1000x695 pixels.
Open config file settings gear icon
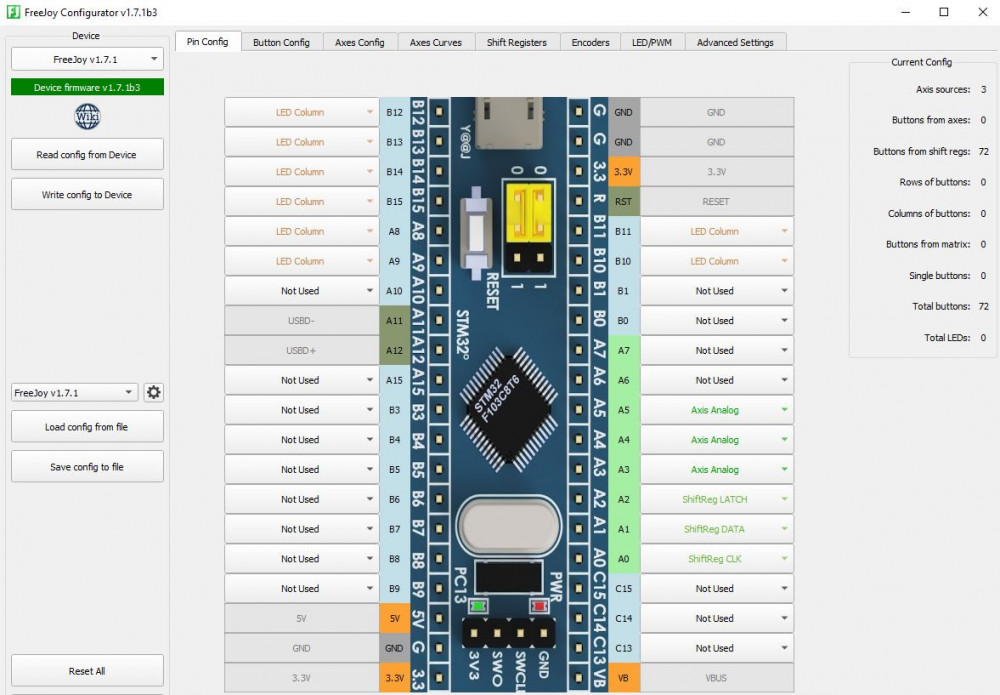(154, 392)
